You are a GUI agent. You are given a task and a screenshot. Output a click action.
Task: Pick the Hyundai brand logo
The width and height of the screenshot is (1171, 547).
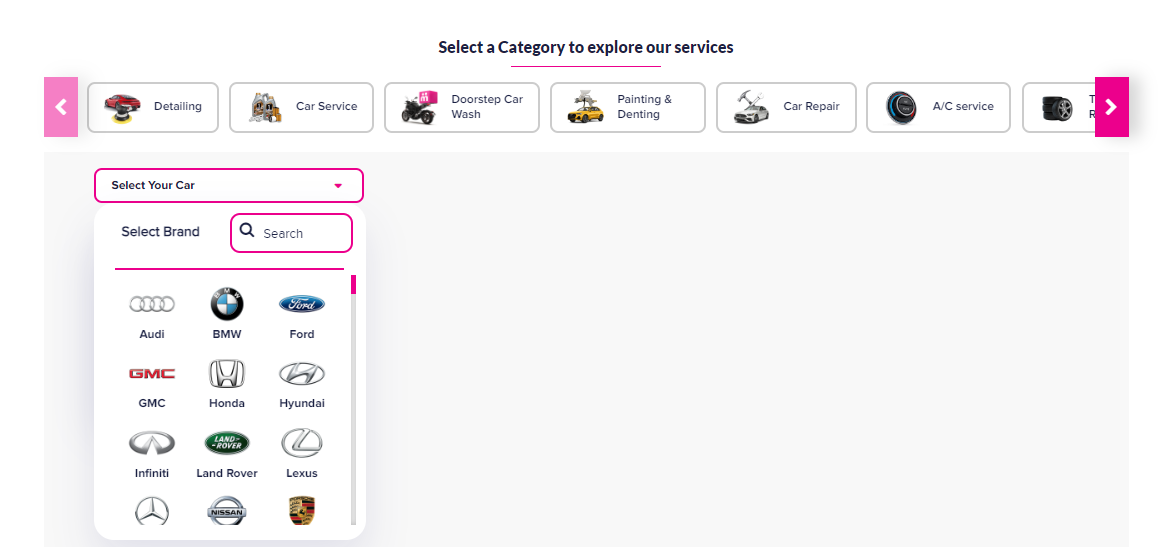click(x=302, y=374)
